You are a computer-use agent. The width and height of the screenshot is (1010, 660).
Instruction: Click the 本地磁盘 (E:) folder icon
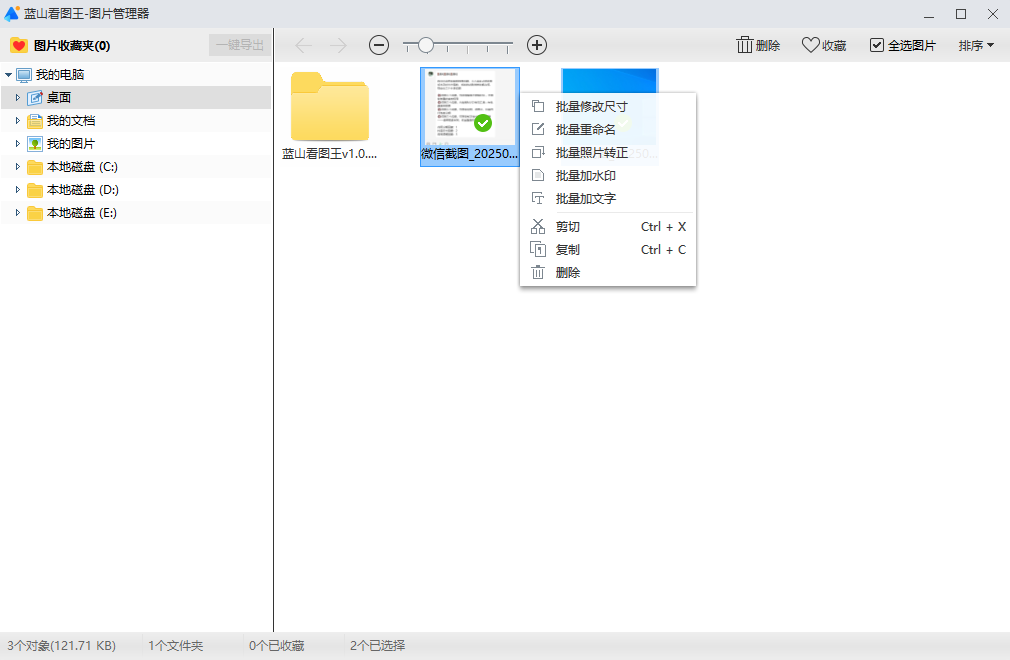point(35,213)
